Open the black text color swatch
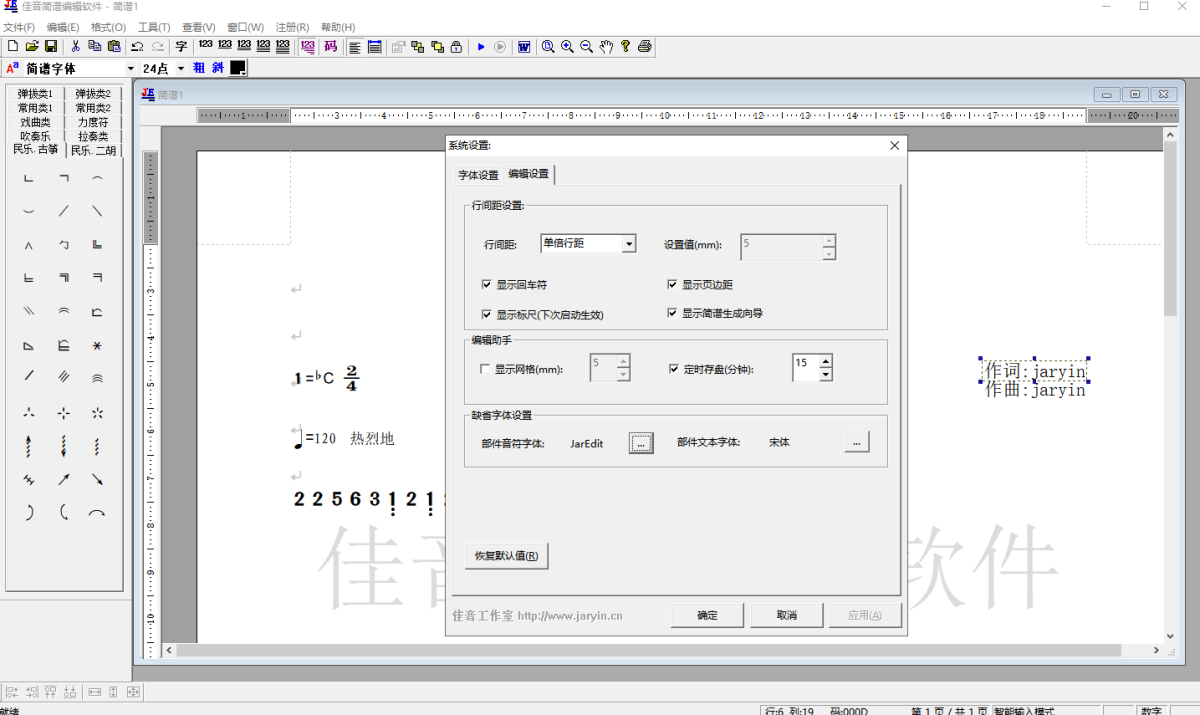 [x=238, y=68]
